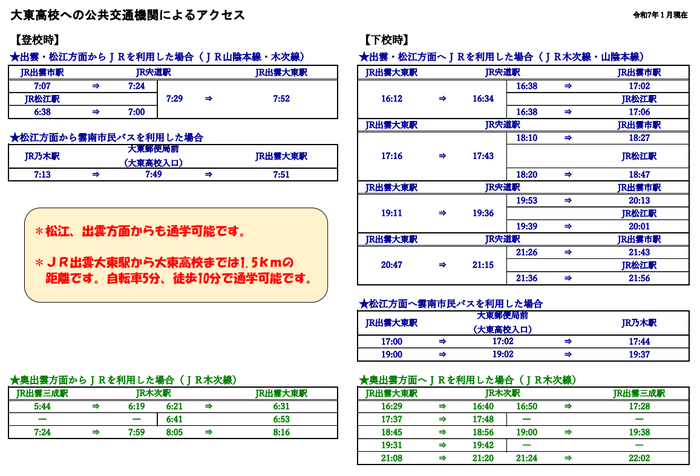
Task: Click the 【登校時】 section label
Action: pyautogui.click(x=36, y=40)
